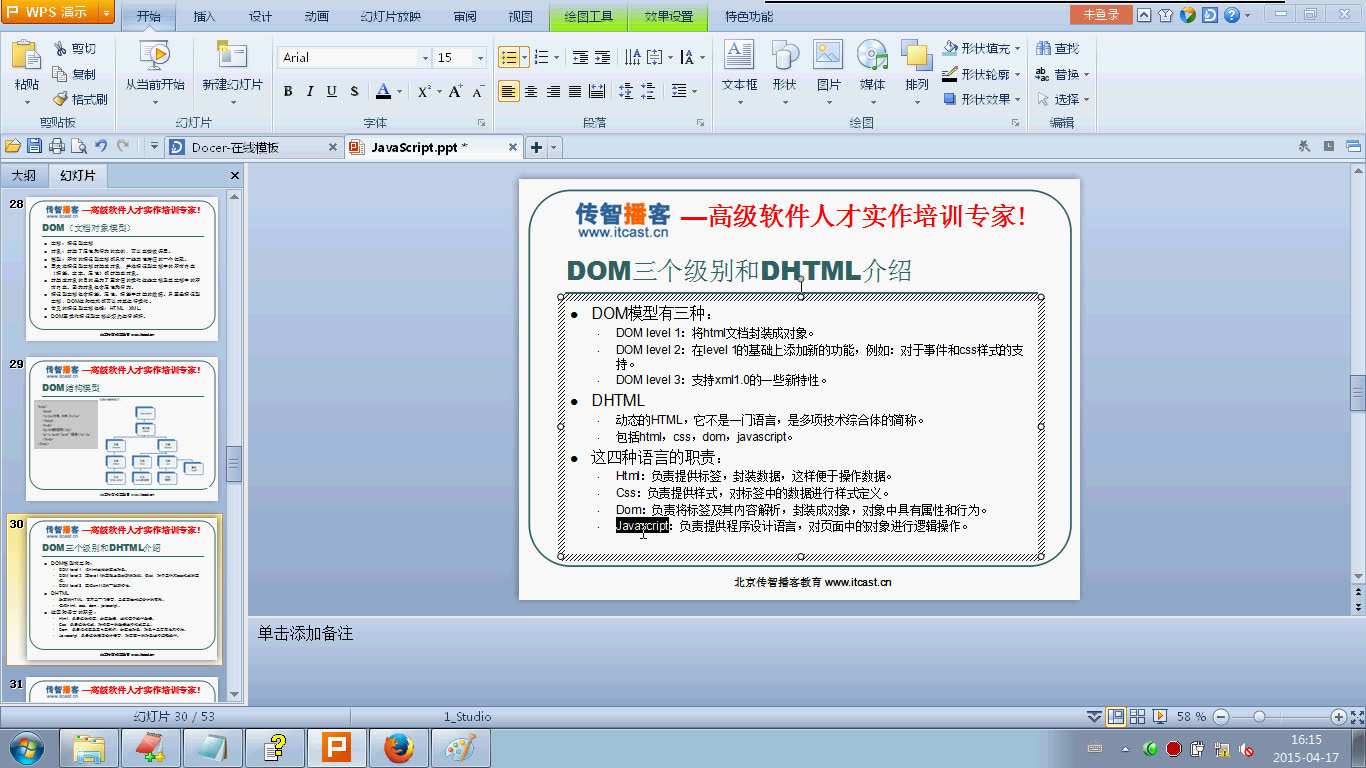This screenshot has width=1366, height=768.
Task: Open Shape Effects (形状效果) dropdown
Action: 1017,99
